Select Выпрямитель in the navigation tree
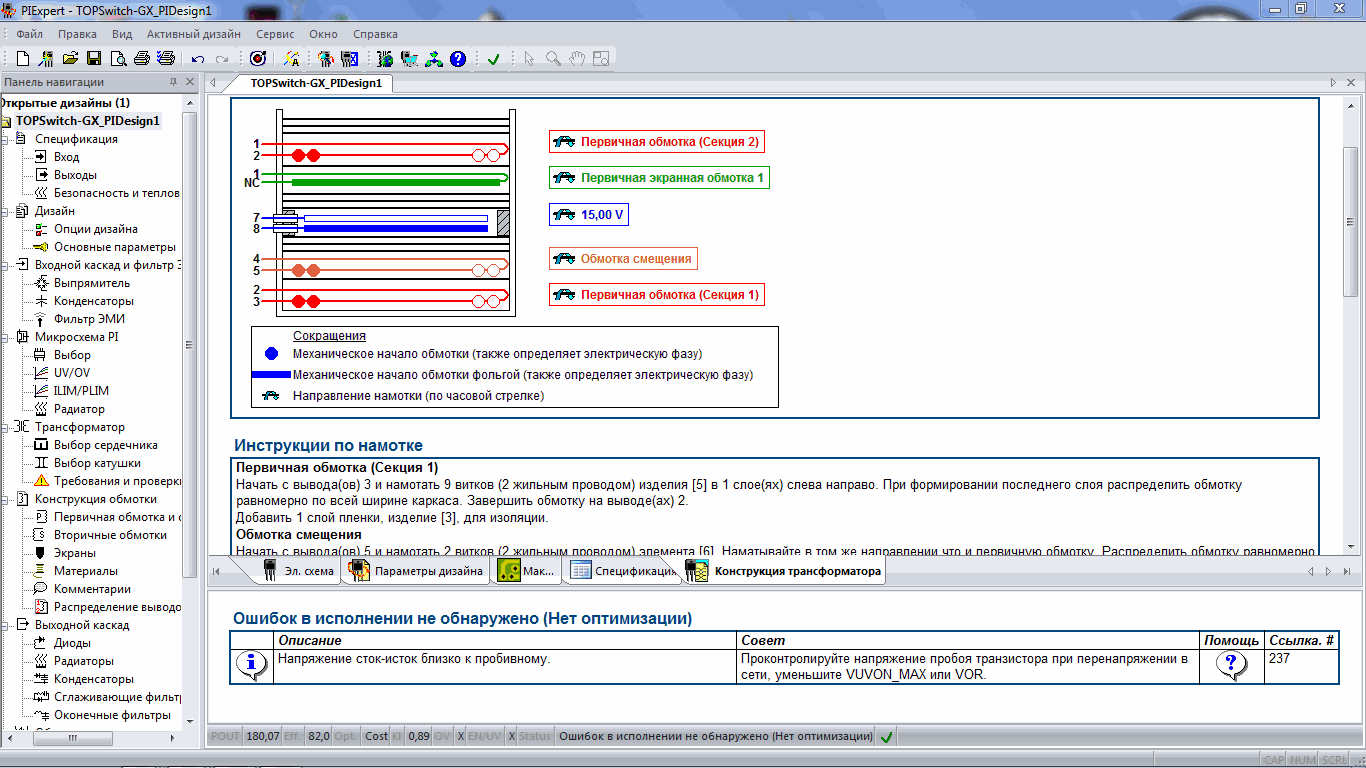This screenshot has width=1366, height=768. [x=91, y=283]
